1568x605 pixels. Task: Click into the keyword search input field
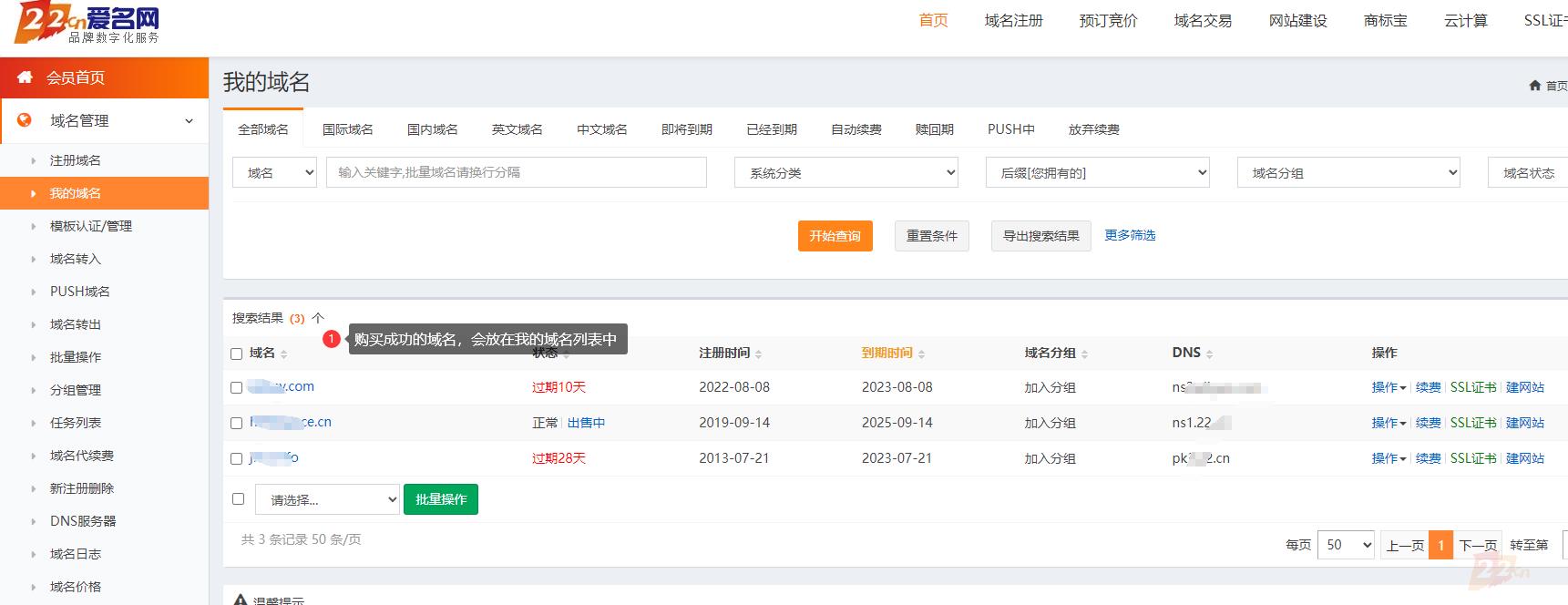click(x=517, y=172)
